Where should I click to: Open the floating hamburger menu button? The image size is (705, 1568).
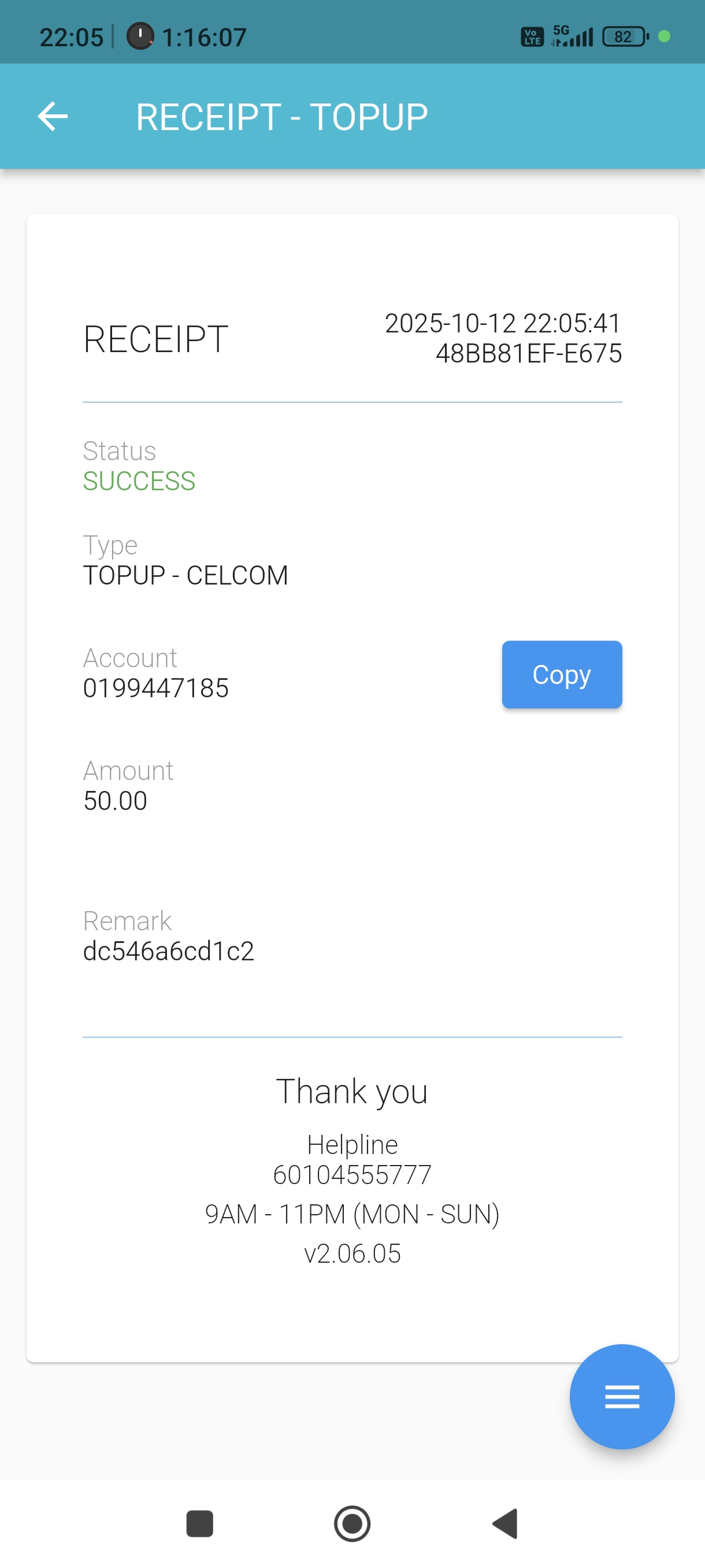(621, 1396)
